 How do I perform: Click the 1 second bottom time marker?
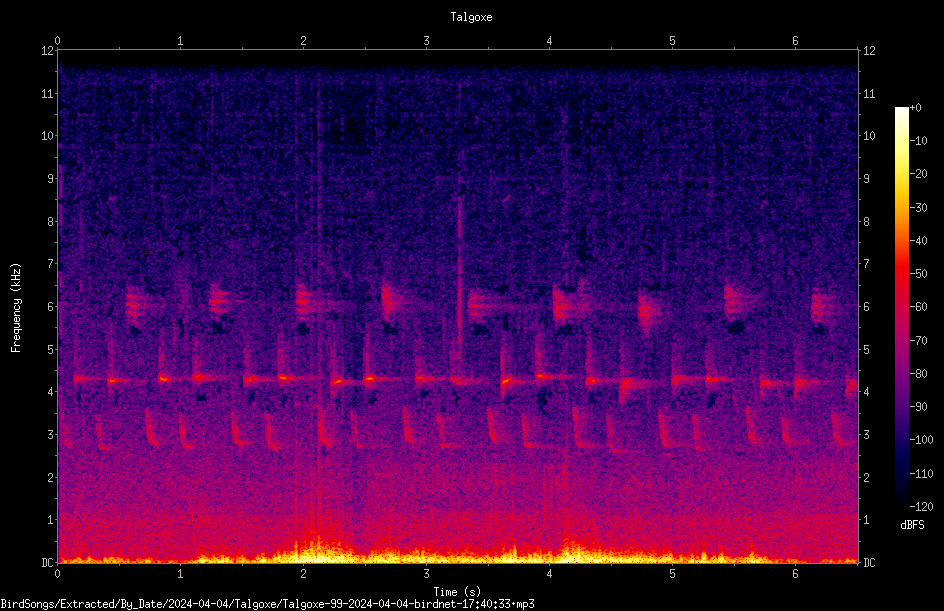tap(180, 574)
